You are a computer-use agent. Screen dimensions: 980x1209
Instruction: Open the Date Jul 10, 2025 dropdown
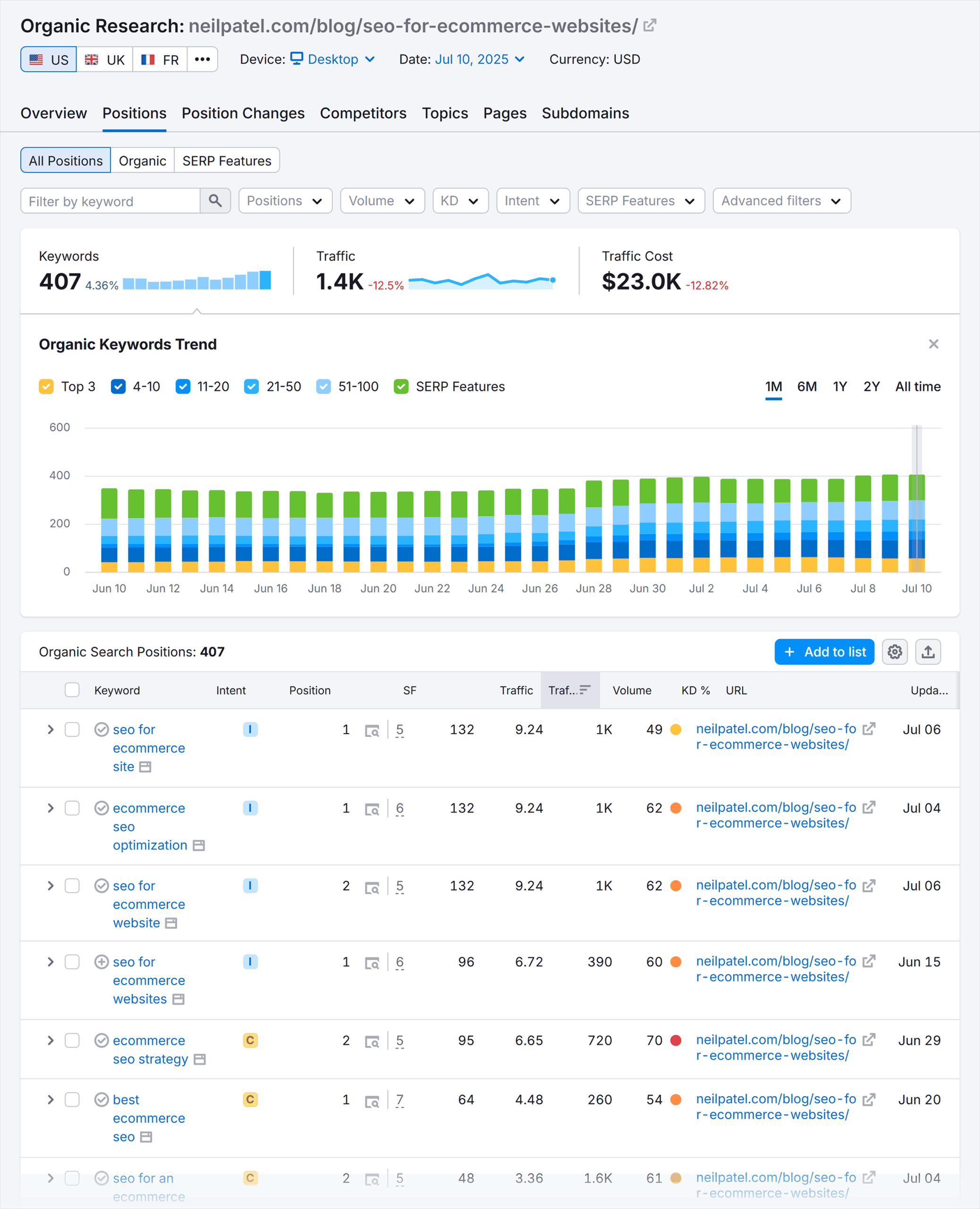tap(480, 59)
